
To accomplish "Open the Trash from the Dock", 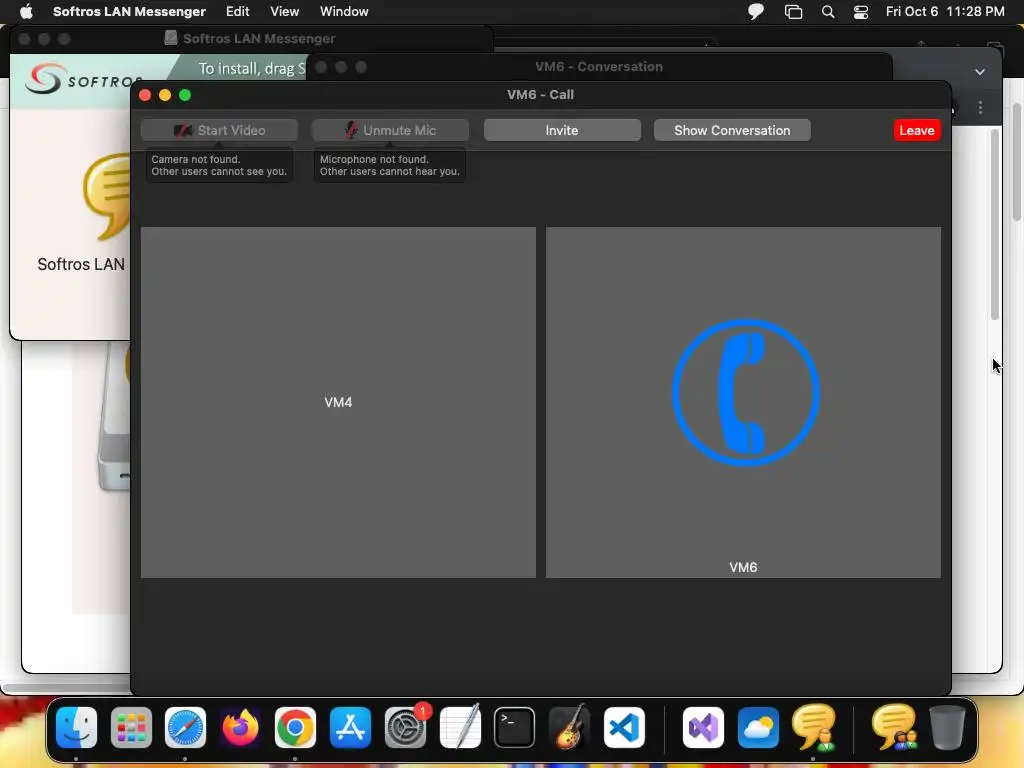I will point(948,727).
